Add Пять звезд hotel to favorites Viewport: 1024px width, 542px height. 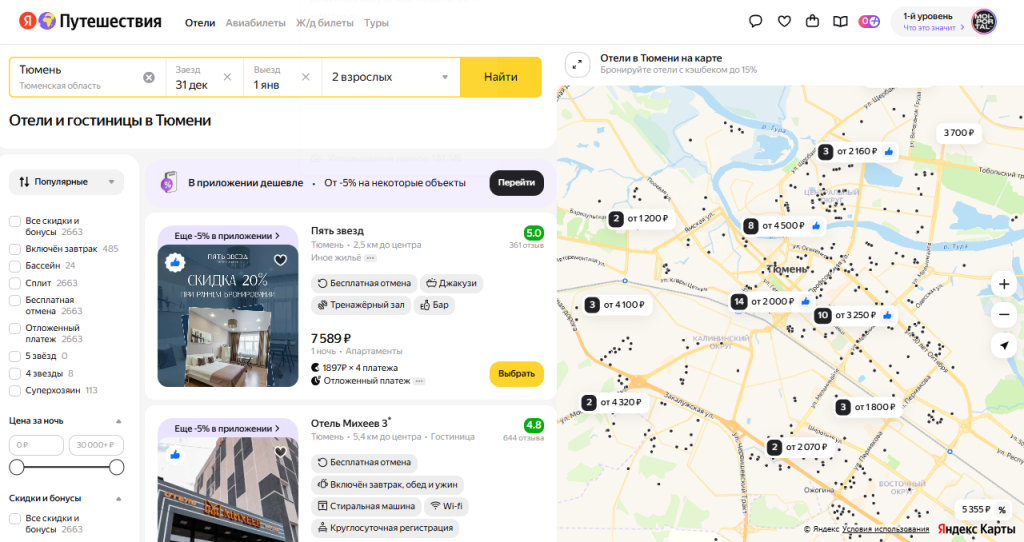click(x=281, y=261)
